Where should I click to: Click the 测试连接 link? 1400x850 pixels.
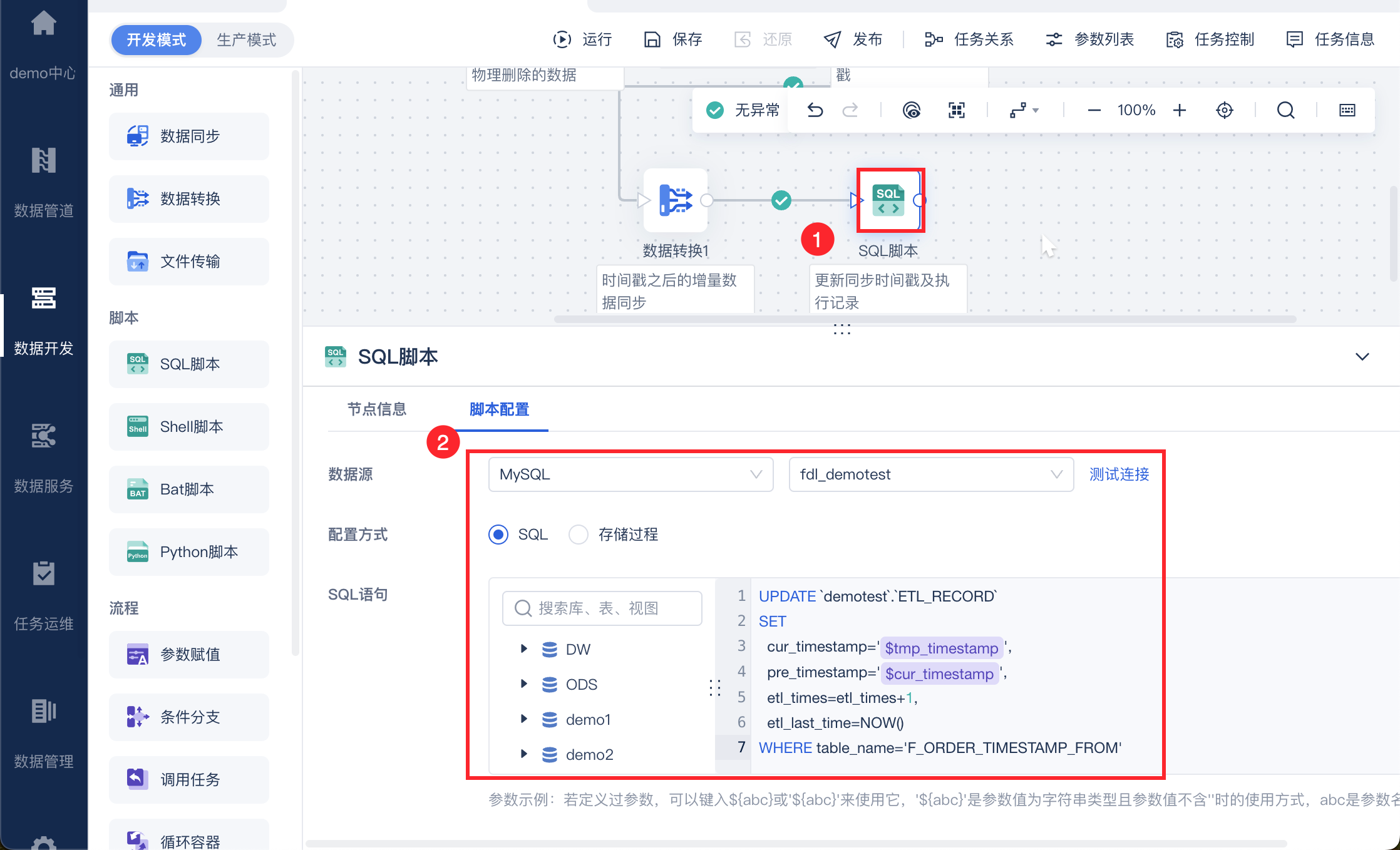pos(1119,474)
